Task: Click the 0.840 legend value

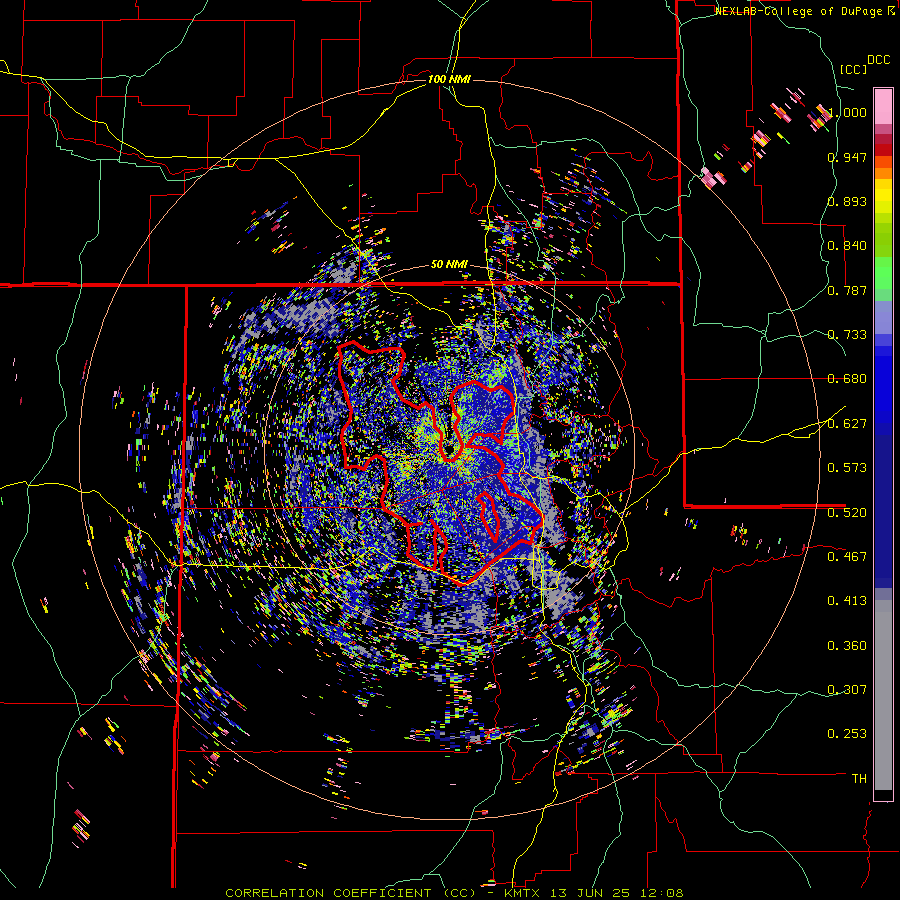Action: click(x=847, y=246)
